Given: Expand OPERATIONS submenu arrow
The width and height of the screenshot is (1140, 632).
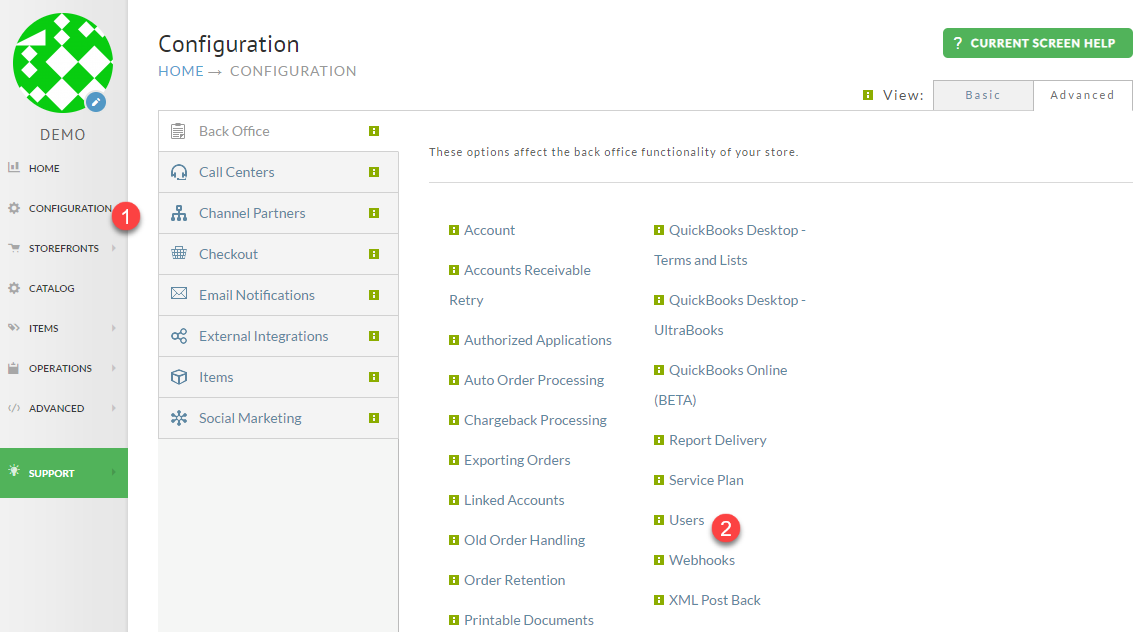Looking at the screenshot, I should (114, 368).
